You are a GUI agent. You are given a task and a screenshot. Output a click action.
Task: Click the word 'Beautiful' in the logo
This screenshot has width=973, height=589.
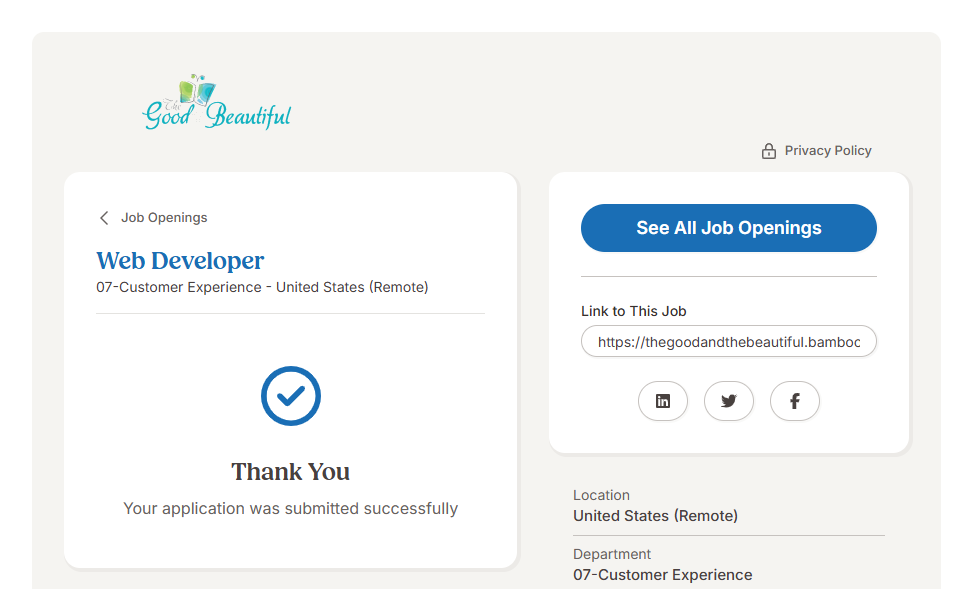248,117
